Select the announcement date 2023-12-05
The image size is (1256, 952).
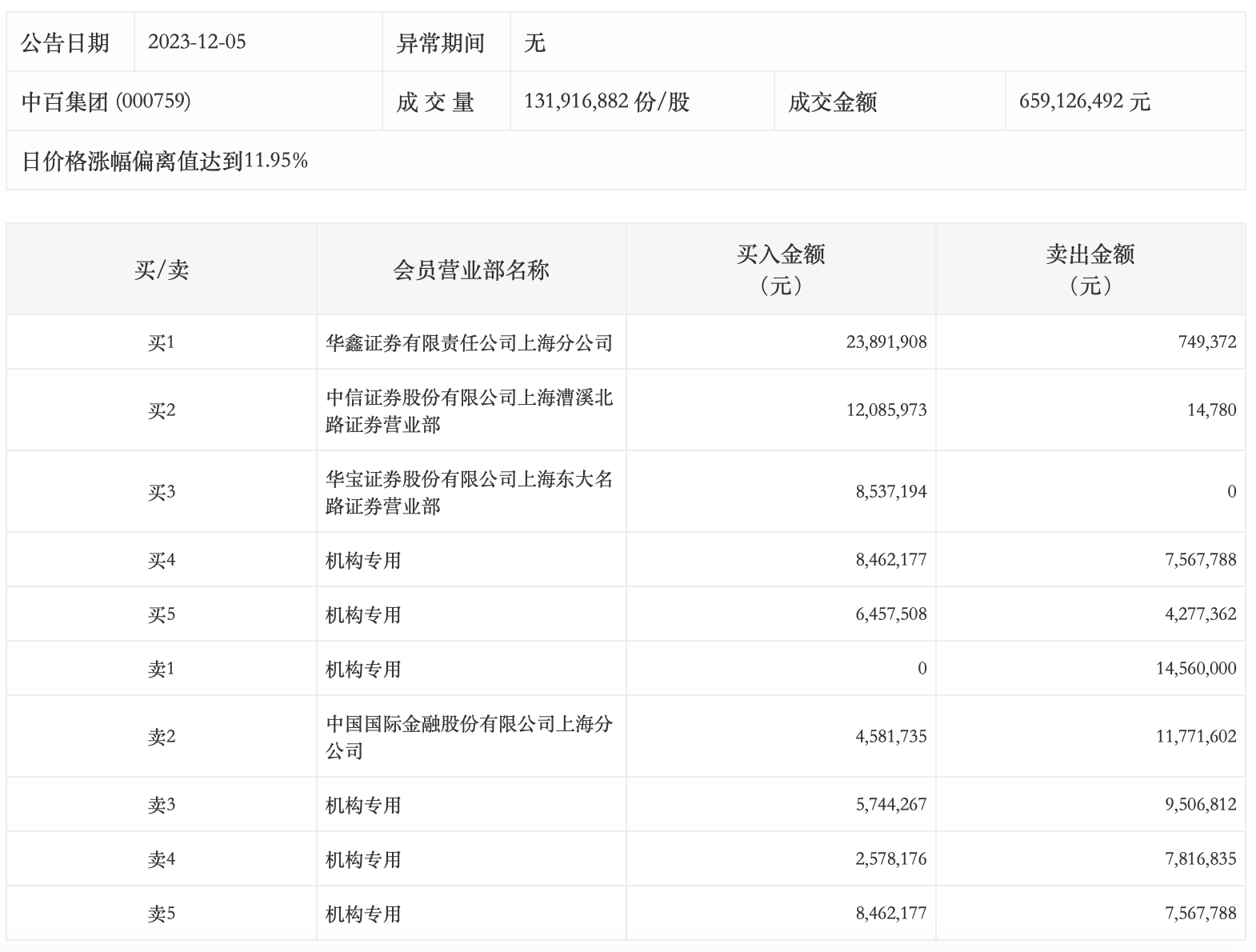click(x=197, y=42)
